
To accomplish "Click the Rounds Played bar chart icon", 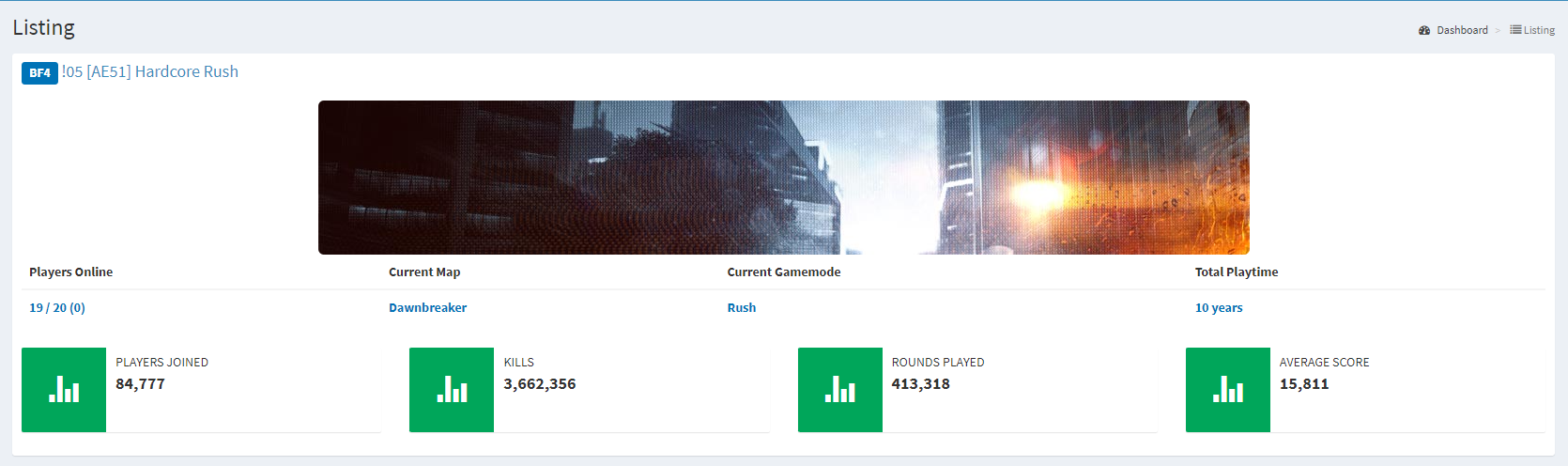I will pyautogui.click(x=840, y=390).
